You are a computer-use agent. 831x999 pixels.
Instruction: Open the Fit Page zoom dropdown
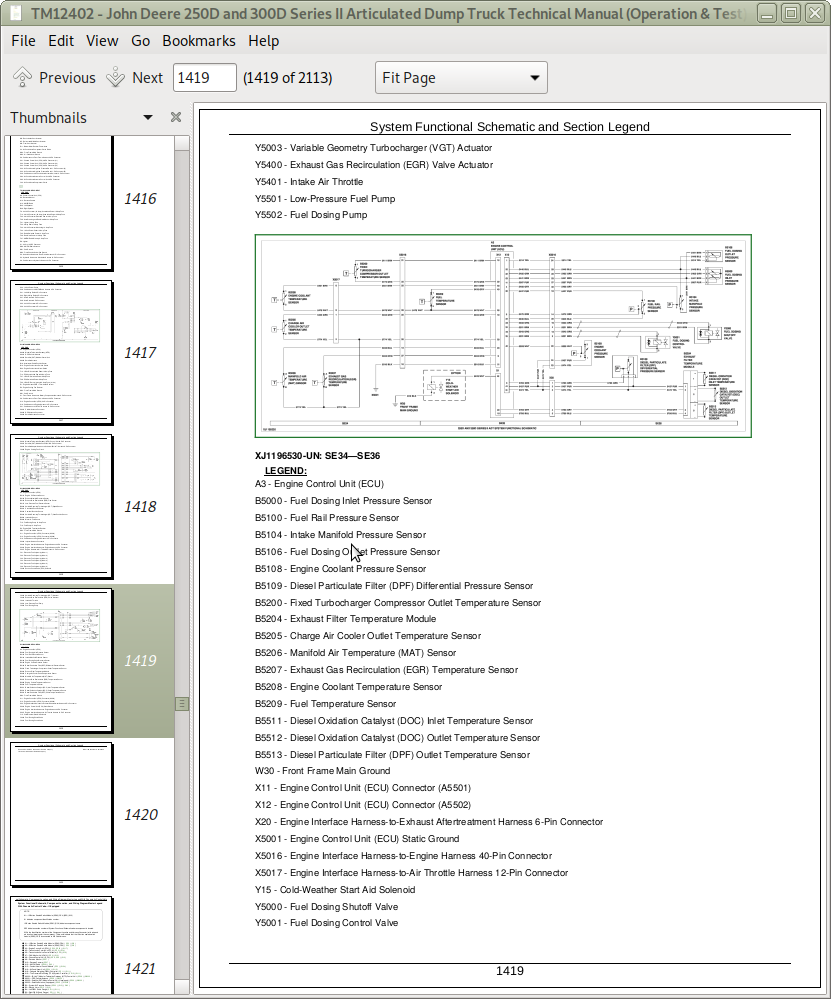461,78
